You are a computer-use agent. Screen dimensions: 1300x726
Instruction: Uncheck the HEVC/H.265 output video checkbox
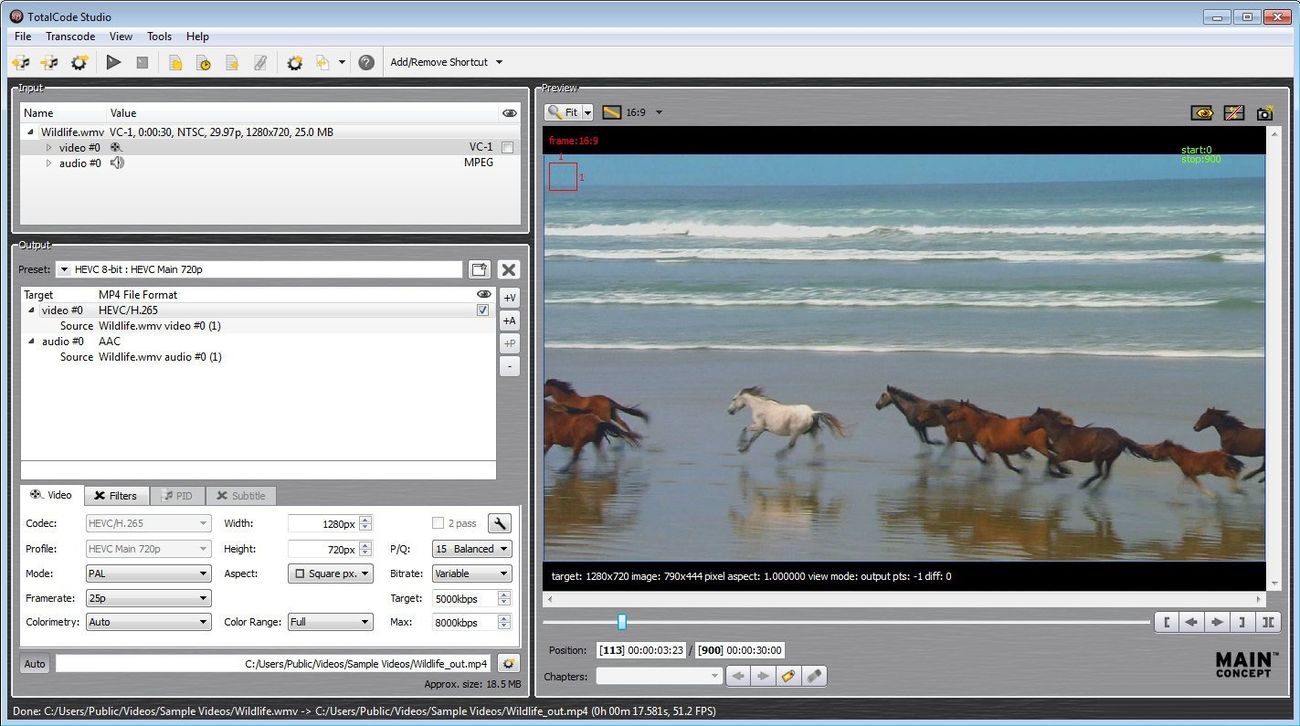[x=483, y=310]
